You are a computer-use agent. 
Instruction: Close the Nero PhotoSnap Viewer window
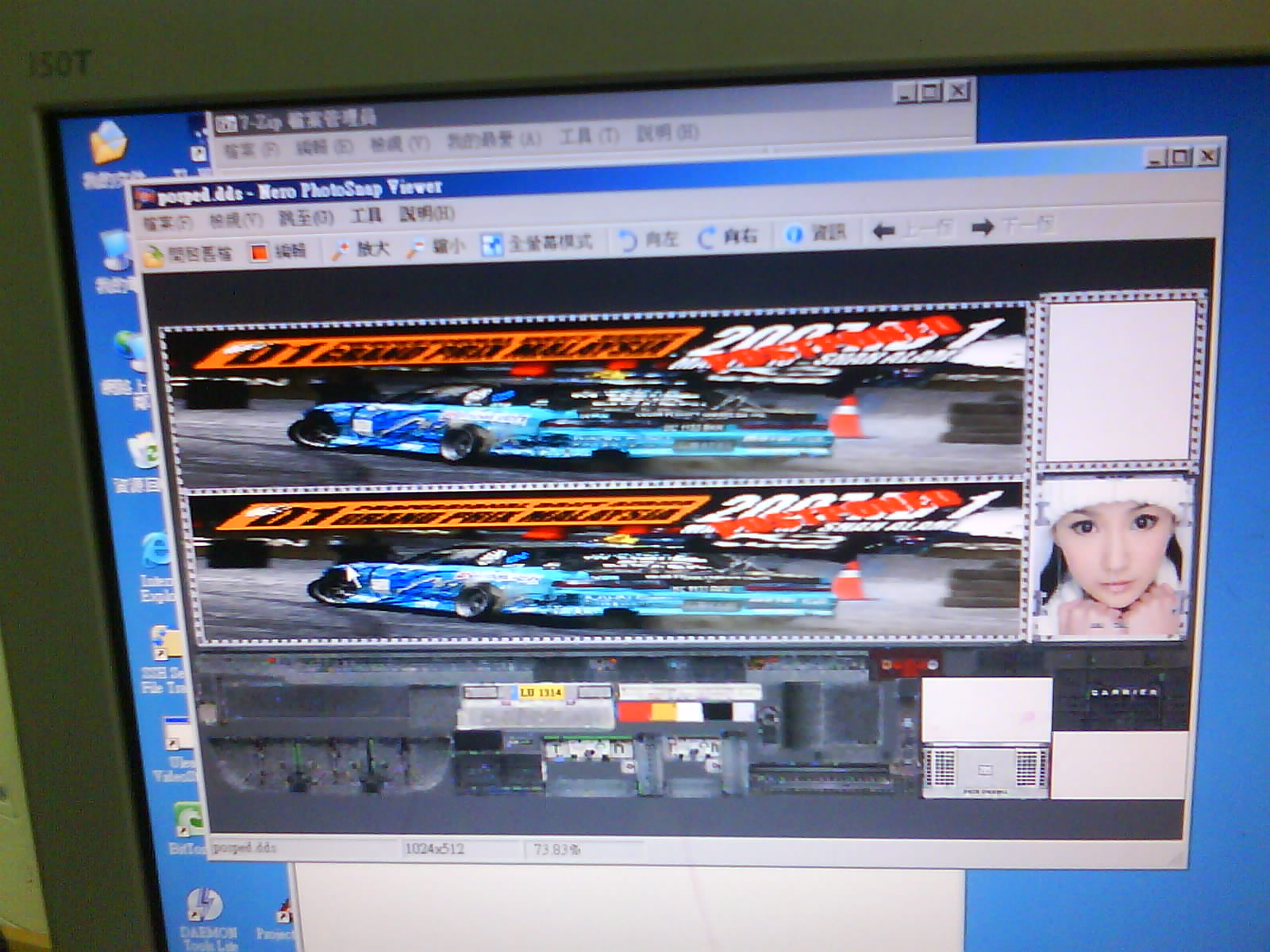[1207, 156]
